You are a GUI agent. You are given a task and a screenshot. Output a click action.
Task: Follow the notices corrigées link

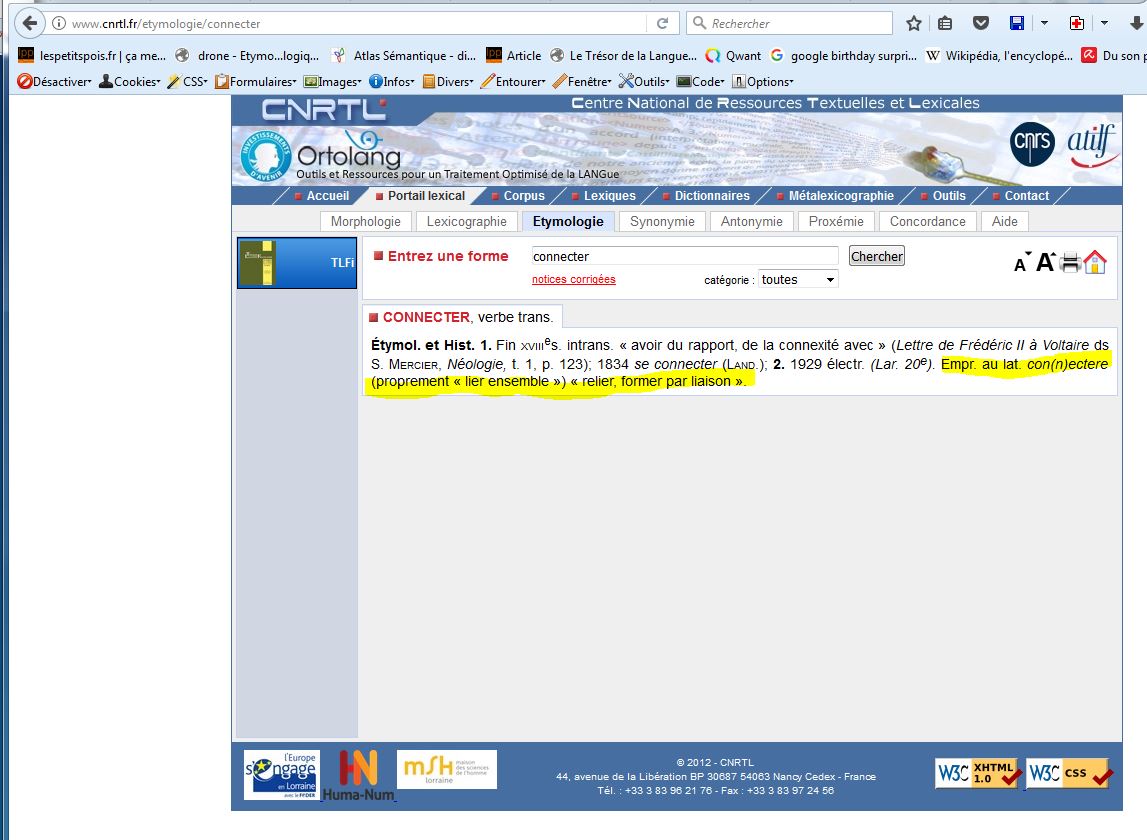tap(573, 280)
